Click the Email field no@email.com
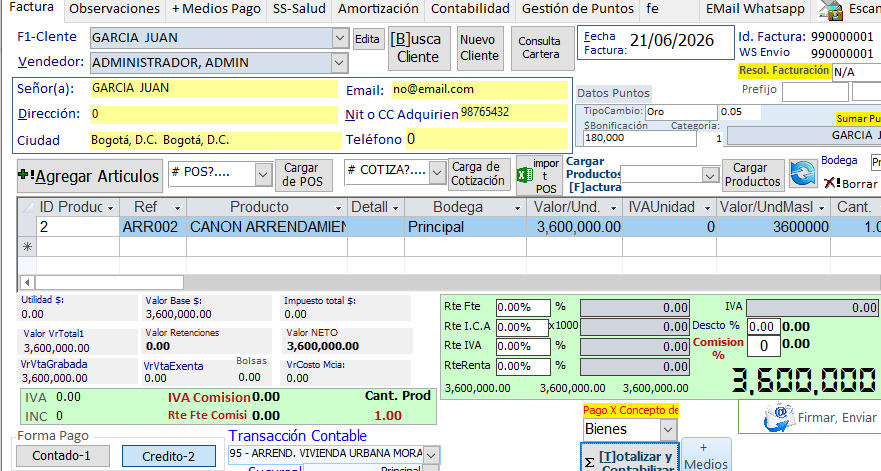The width and height of the screenshot is (881, 471). 480,89
